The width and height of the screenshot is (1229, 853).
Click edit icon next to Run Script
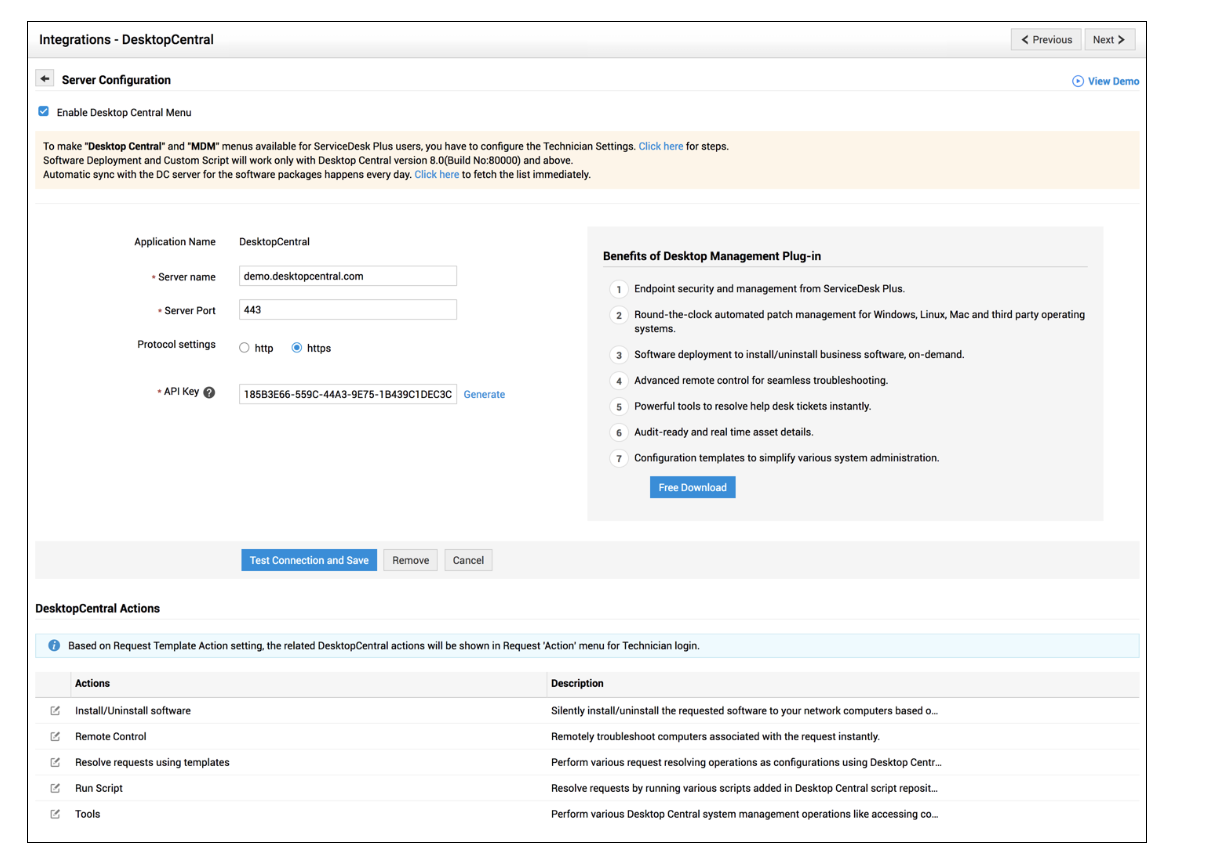pyautogui.click(x=56, y=789)
